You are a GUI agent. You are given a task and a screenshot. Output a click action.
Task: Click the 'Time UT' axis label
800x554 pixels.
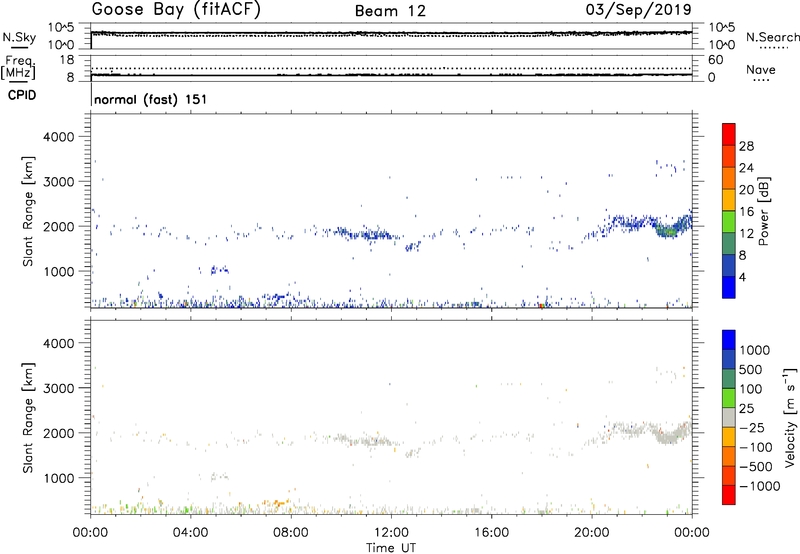391,548
